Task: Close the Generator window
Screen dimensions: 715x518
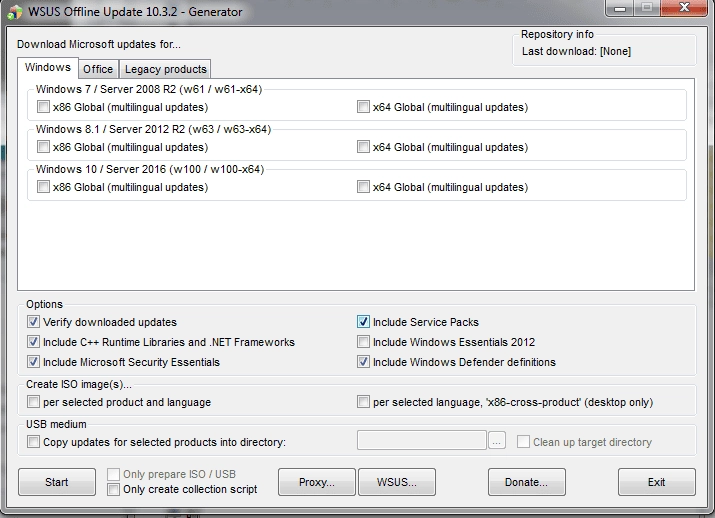Action: [x=684, y=8]
